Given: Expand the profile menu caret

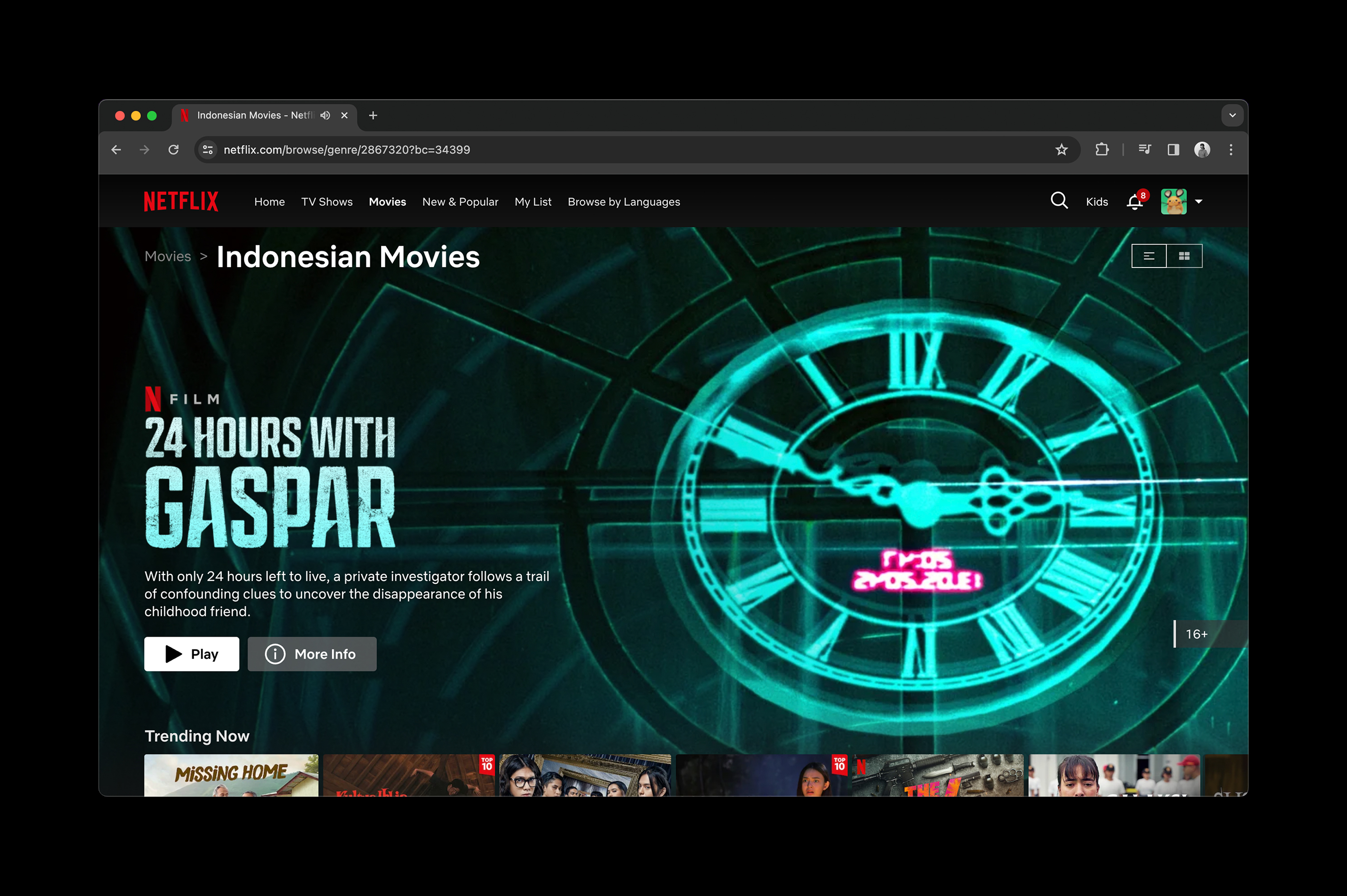Looking at the screenshot, I should 1198,201.
